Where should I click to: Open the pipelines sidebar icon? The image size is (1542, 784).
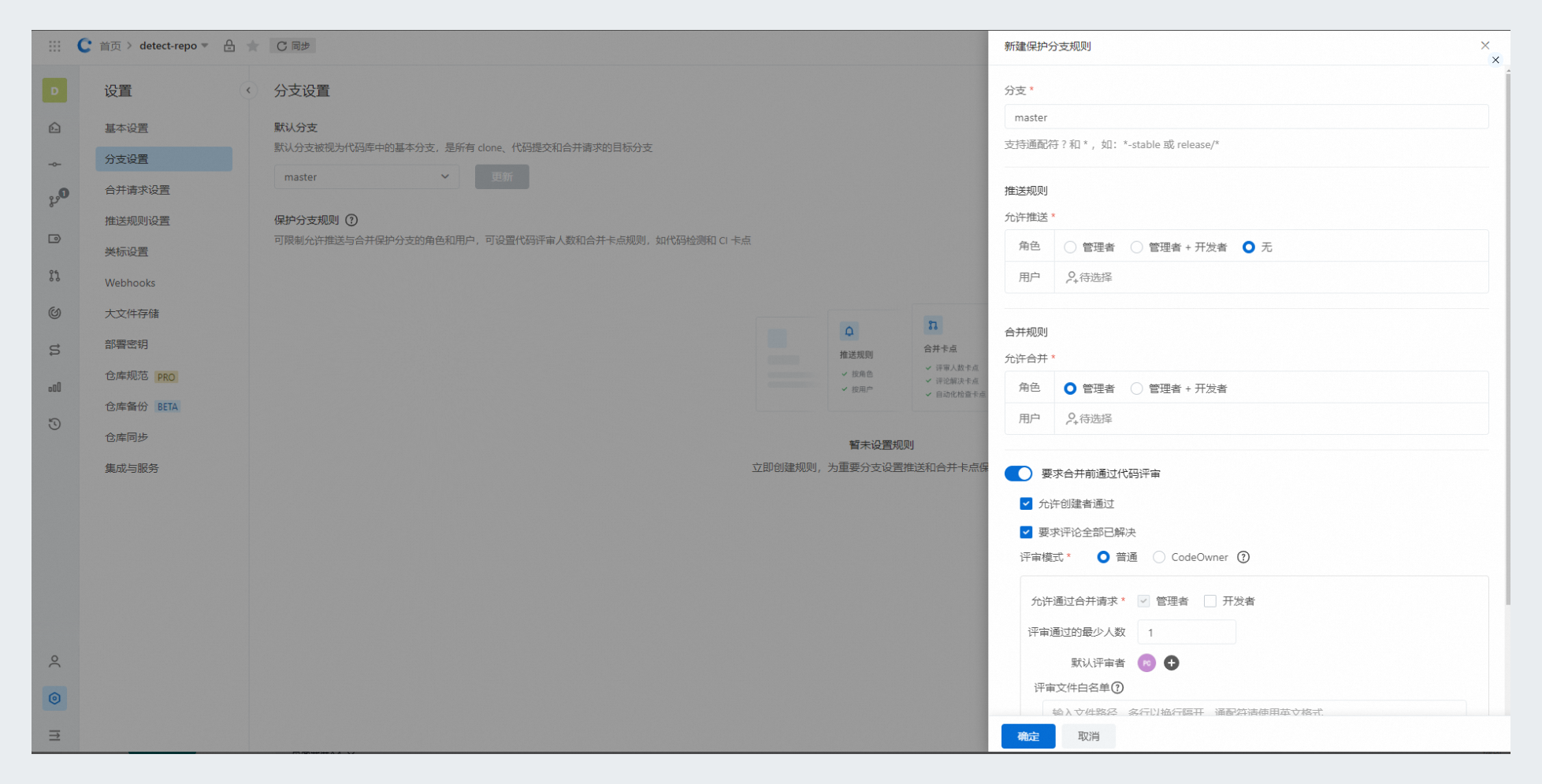pyautogui.click(x=54, y=350)
